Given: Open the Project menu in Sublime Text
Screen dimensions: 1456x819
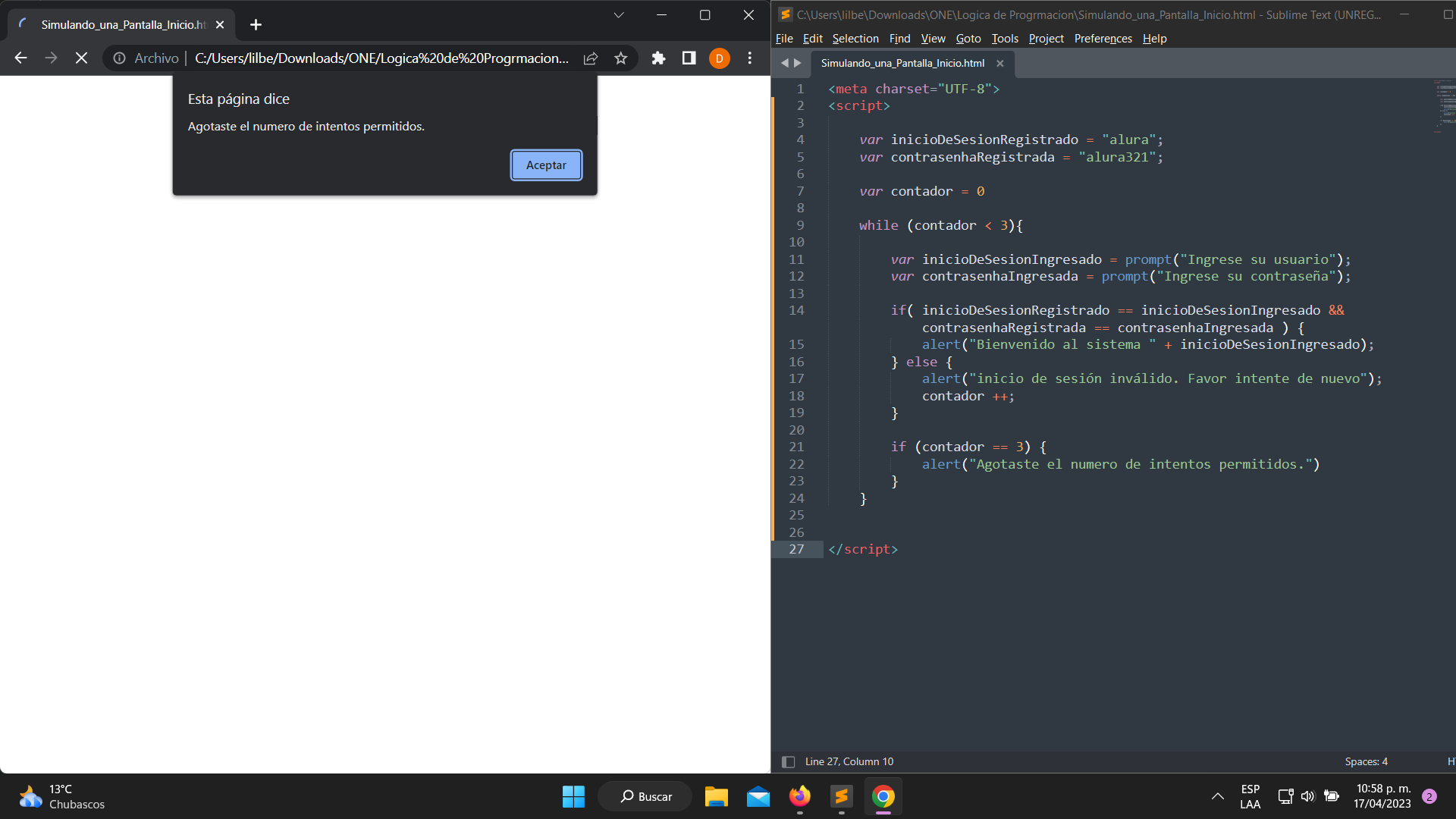Looking at the screenshot, I should click(1046, 39).
